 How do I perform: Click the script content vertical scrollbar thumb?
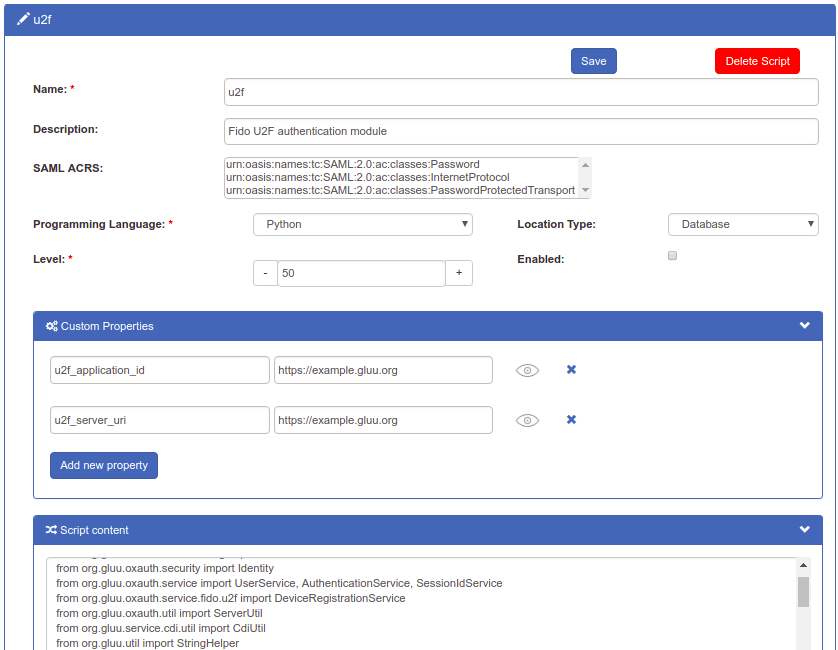[803, 592]
